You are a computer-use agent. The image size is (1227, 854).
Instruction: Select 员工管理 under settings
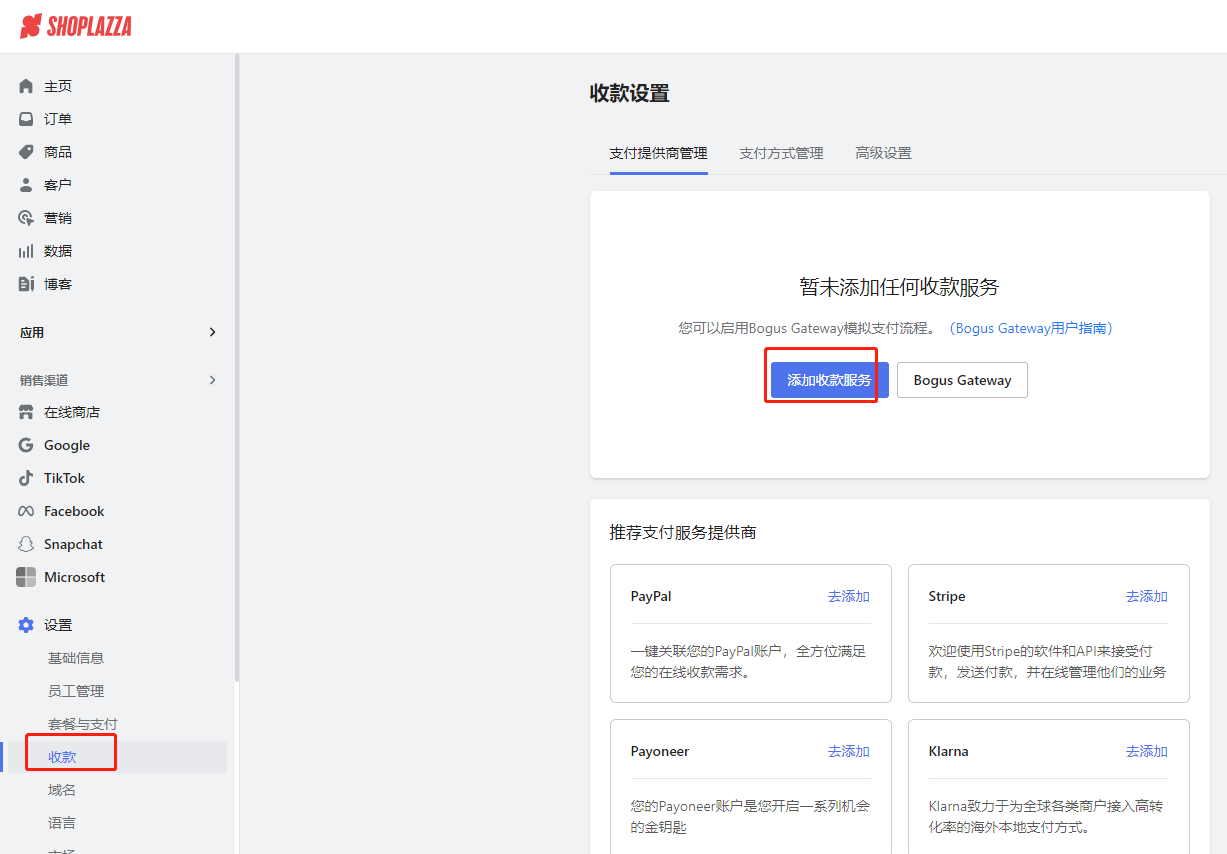click(x=76, y=691)
